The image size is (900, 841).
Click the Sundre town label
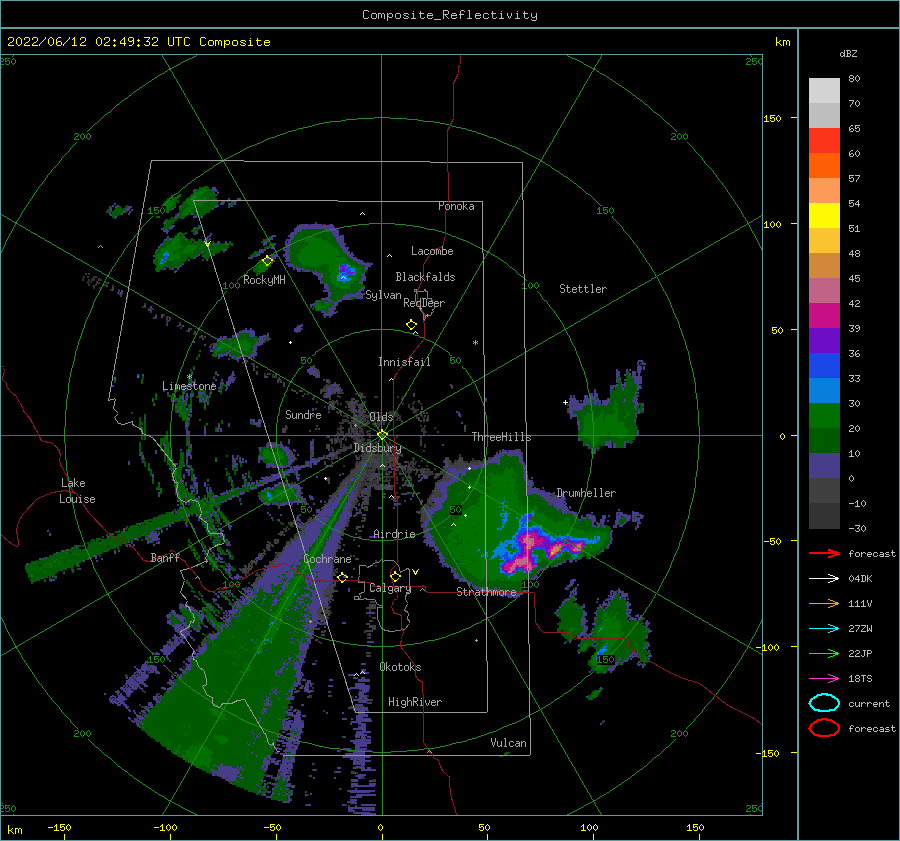click(x=303, y=414)
